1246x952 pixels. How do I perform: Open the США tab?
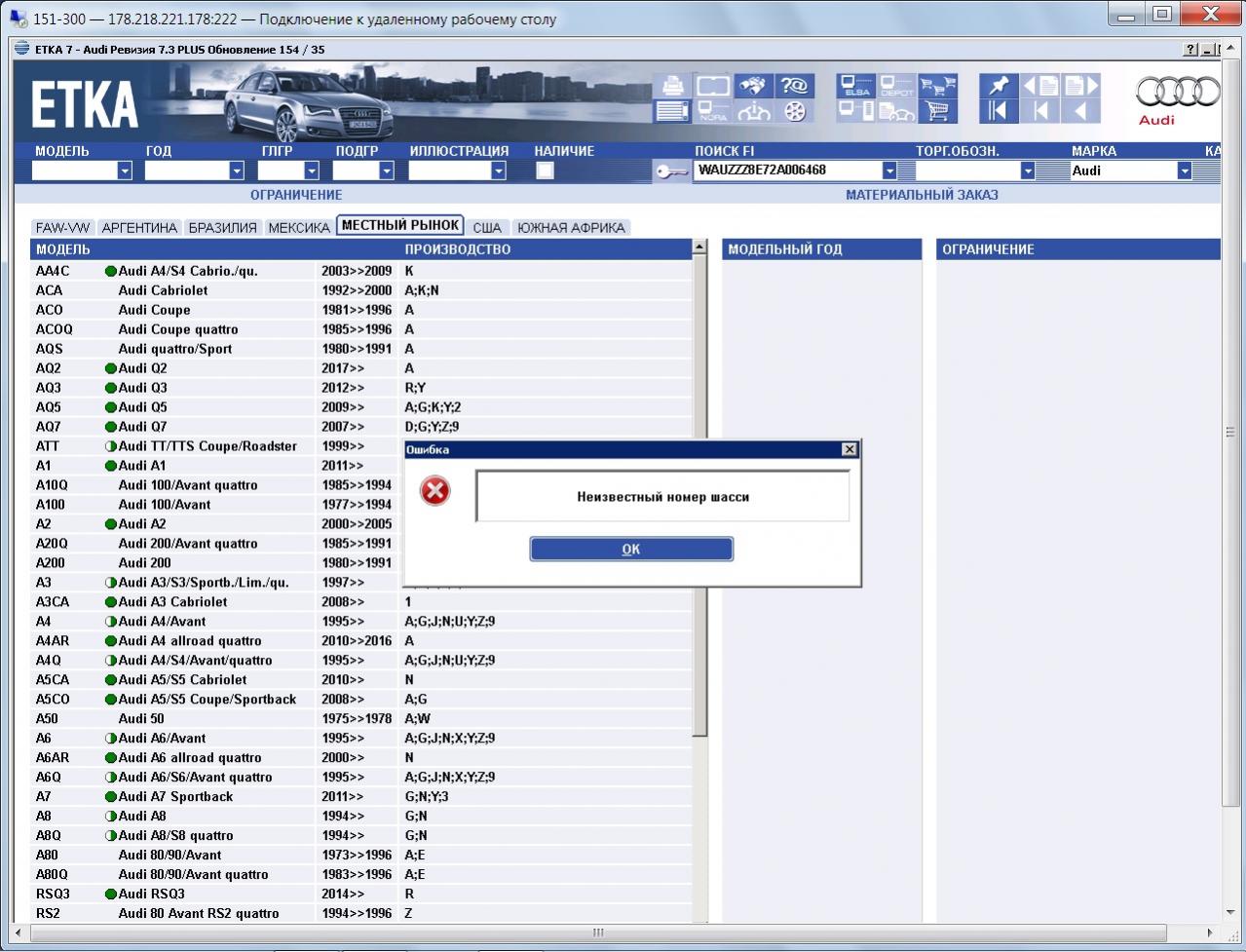487,228
